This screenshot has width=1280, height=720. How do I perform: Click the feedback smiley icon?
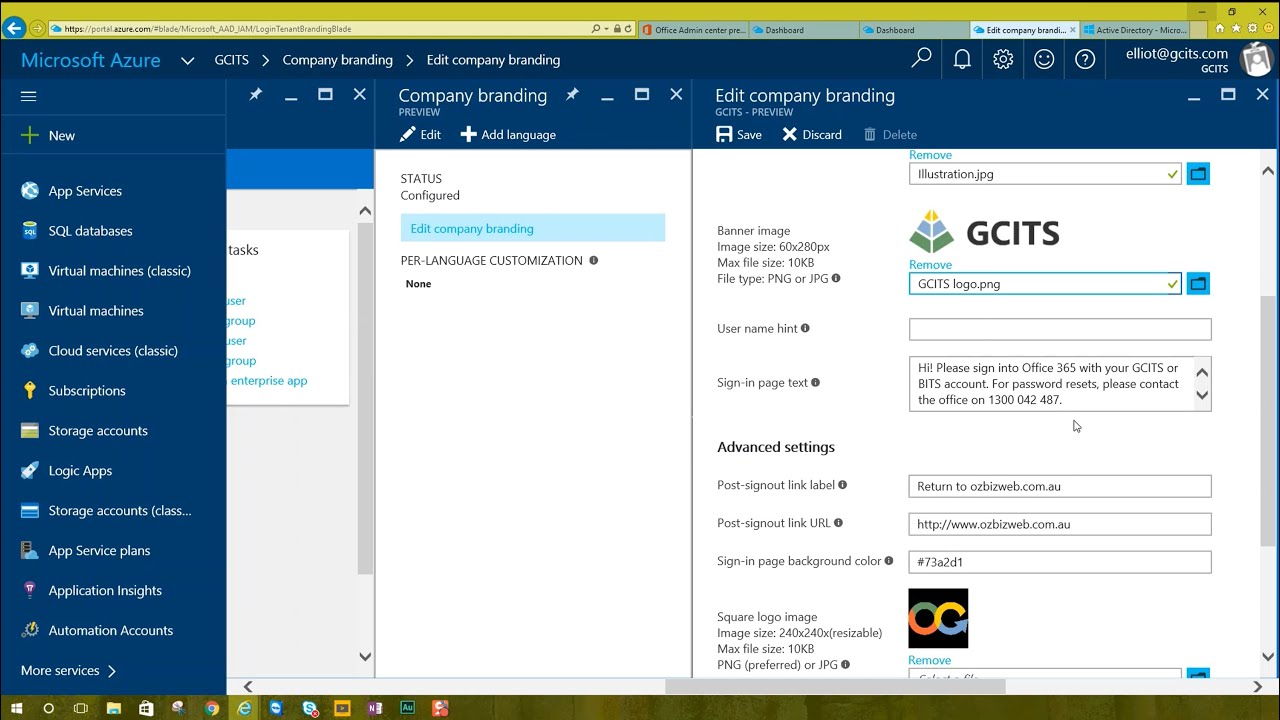(1044, 59)
